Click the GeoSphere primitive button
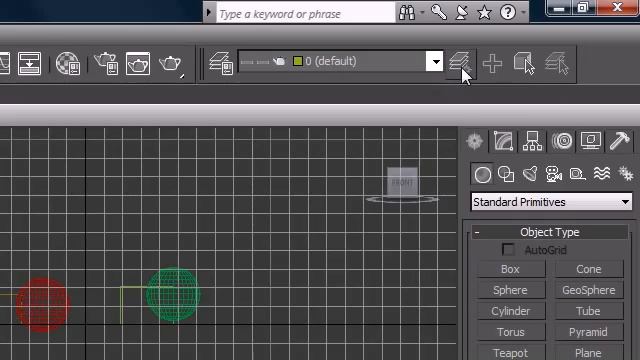640x360 pixels. [x=589, y=290]
